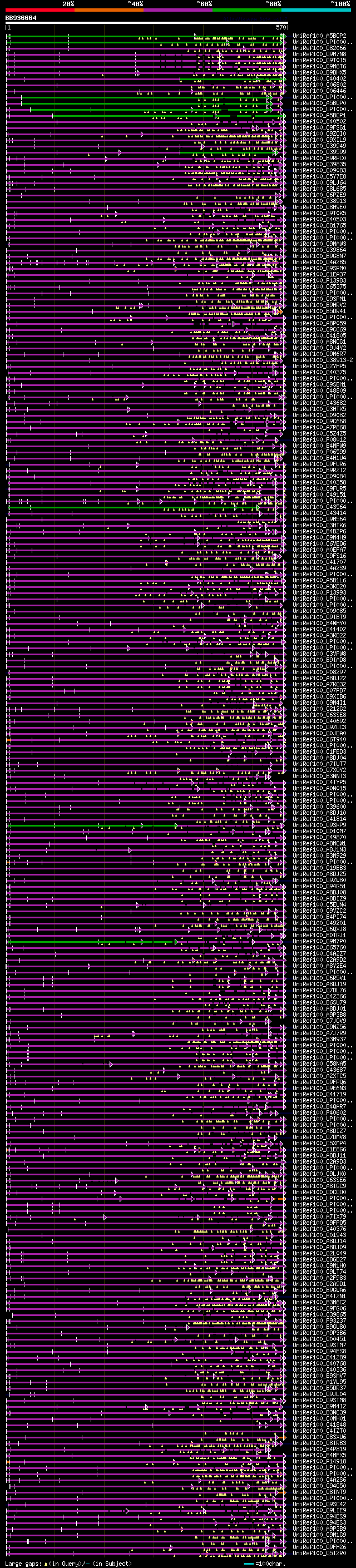Select the UniRef100_Q8INT9 label

pyautogui.click(x=319, y=1492)
